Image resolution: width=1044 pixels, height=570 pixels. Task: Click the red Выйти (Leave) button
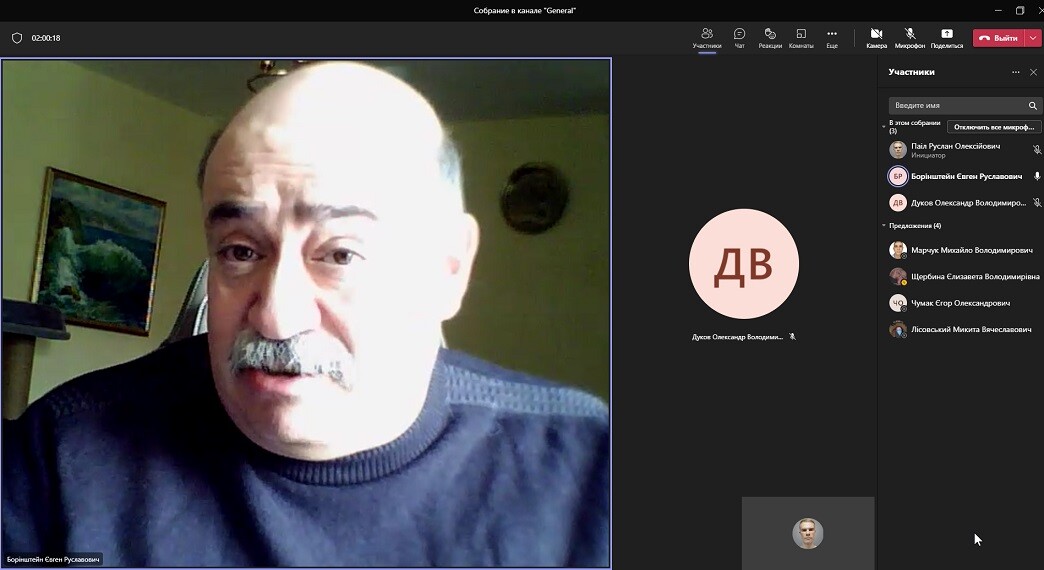(x=998, y=38)
